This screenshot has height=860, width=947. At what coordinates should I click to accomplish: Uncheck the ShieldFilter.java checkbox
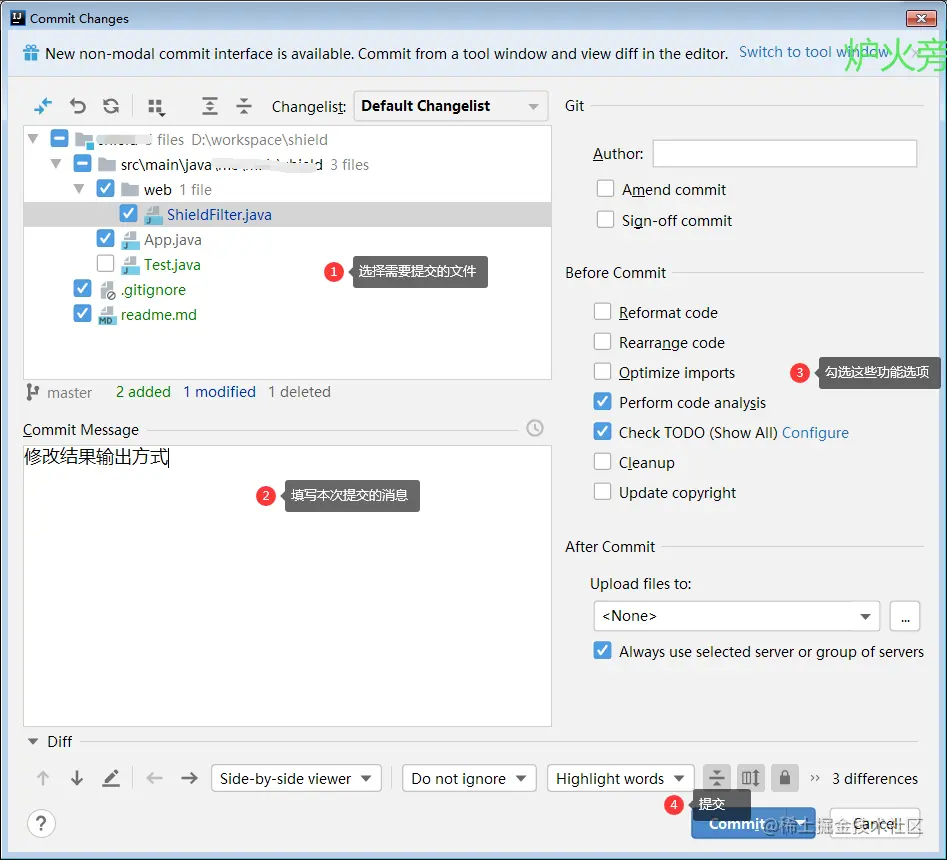tap(128, 213)
